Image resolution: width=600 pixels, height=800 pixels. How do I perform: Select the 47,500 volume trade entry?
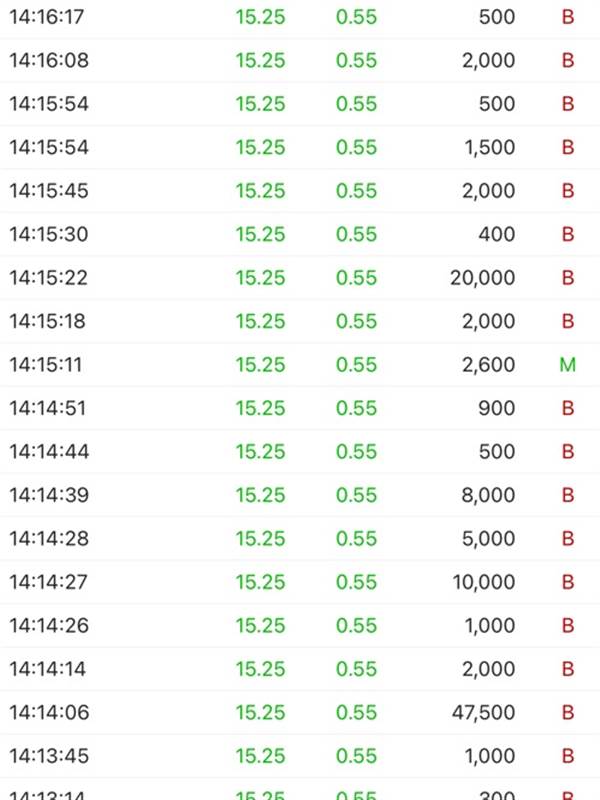300,712
